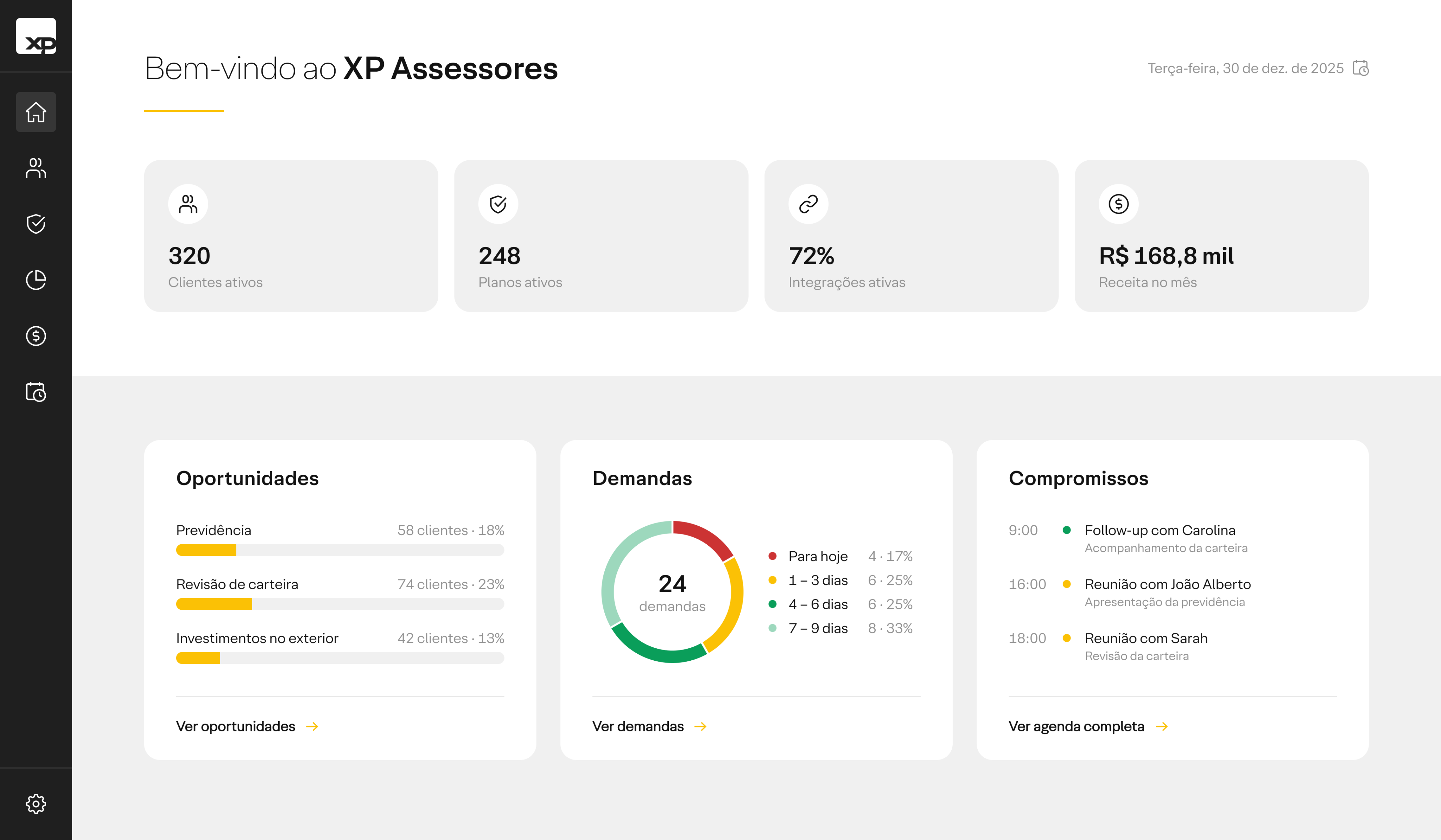The image size is (1441, 840).
Task: Click the Oportunidades card heading
Action: tap(247, 478)
